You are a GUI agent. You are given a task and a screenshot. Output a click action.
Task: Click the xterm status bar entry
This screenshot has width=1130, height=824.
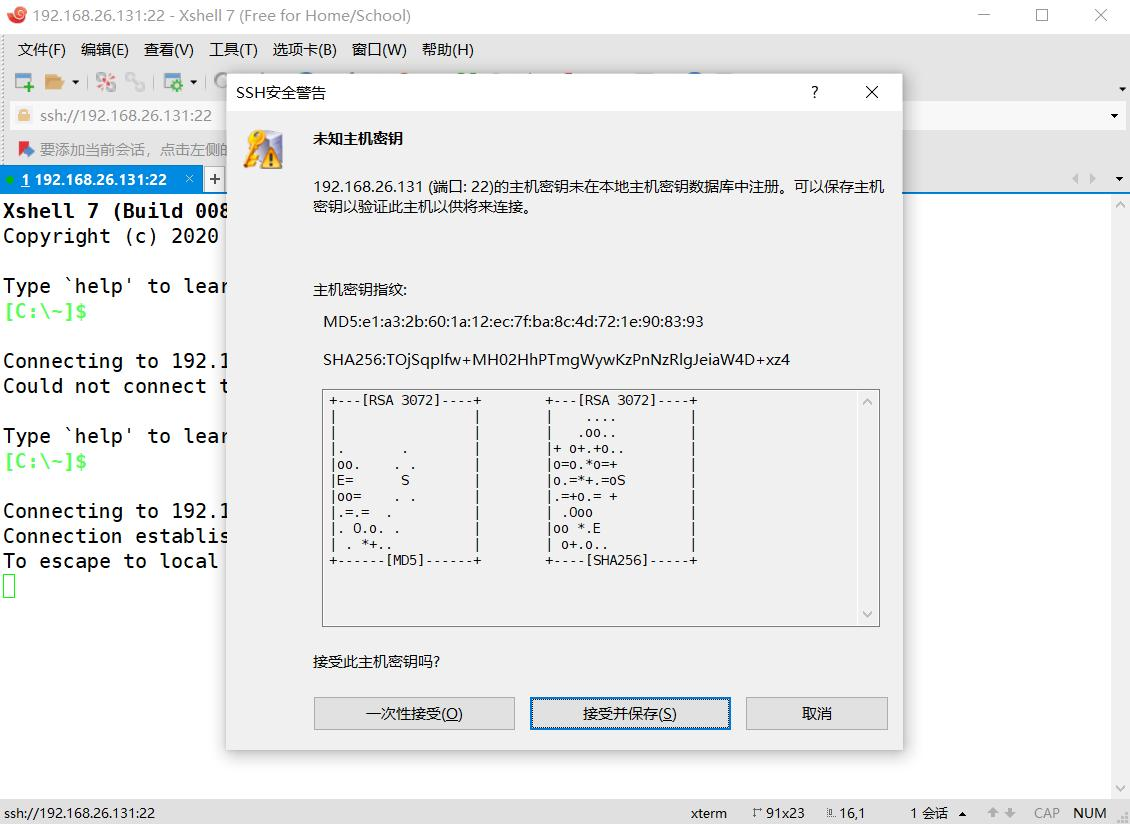click(708, 813)
